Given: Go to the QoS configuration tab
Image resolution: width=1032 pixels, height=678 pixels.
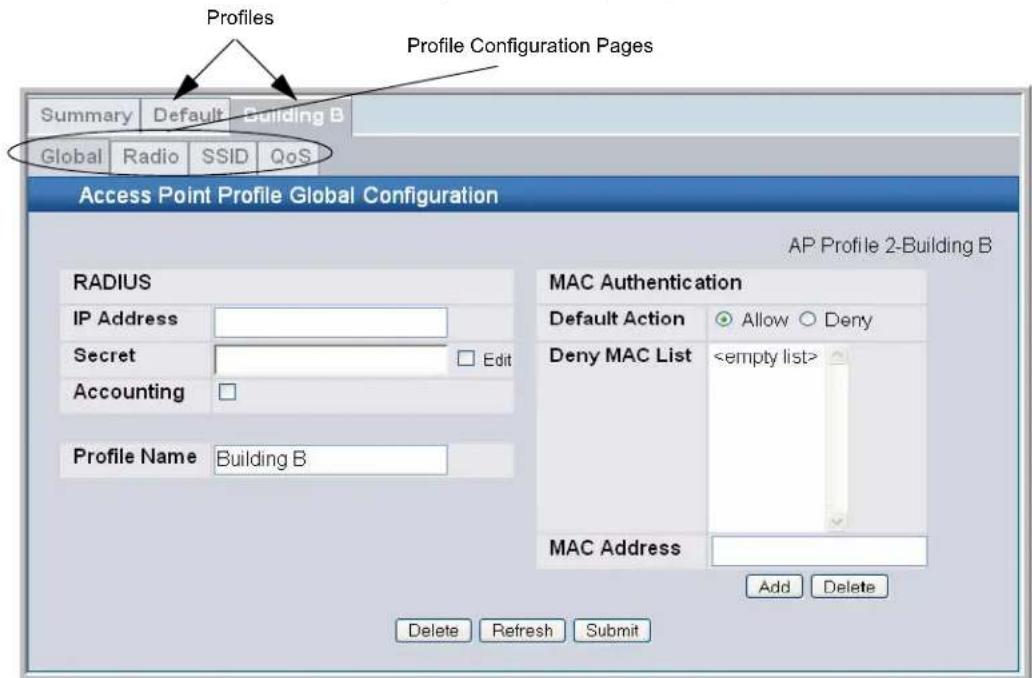Looking at the screenshot, I should tap(290, 157).
